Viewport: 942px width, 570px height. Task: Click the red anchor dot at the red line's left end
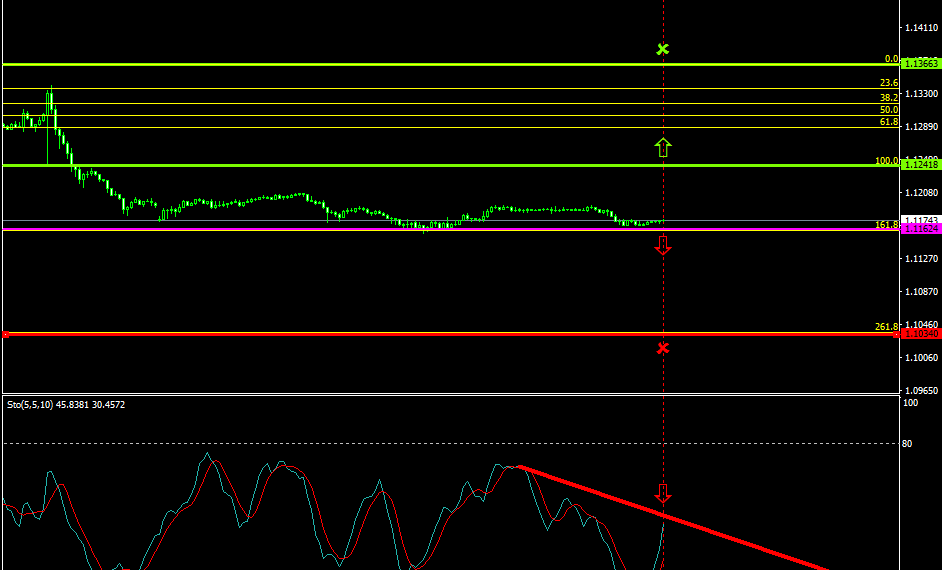click(x=5, y=334)
